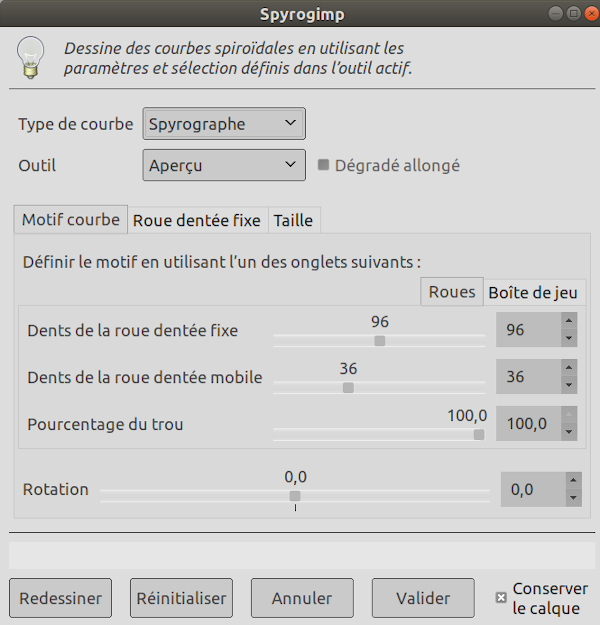Select the Boîte de jeu sub-tab

click(533, 293)
